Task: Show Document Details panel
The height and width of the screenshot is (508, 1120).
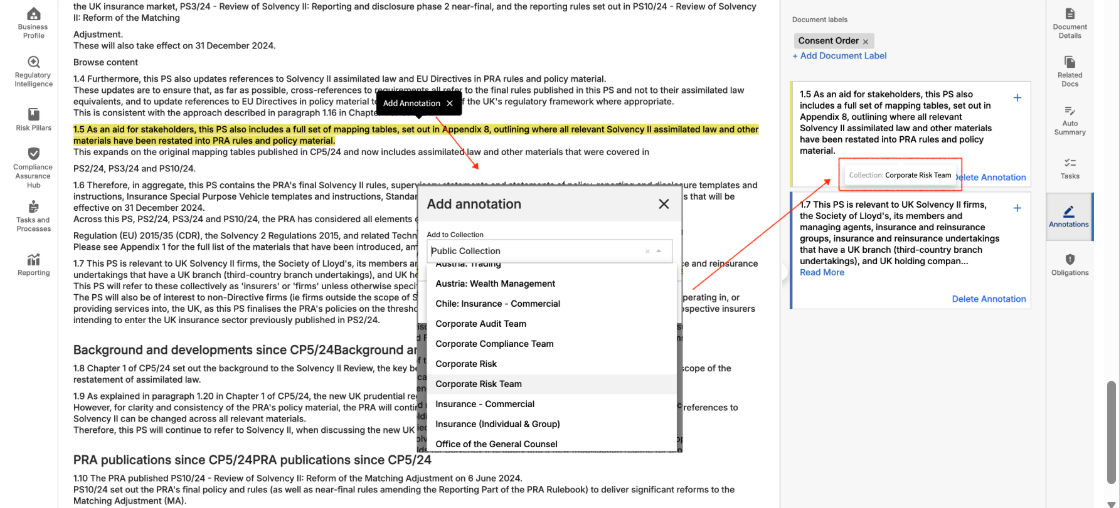Action: tap(1069, 23)
